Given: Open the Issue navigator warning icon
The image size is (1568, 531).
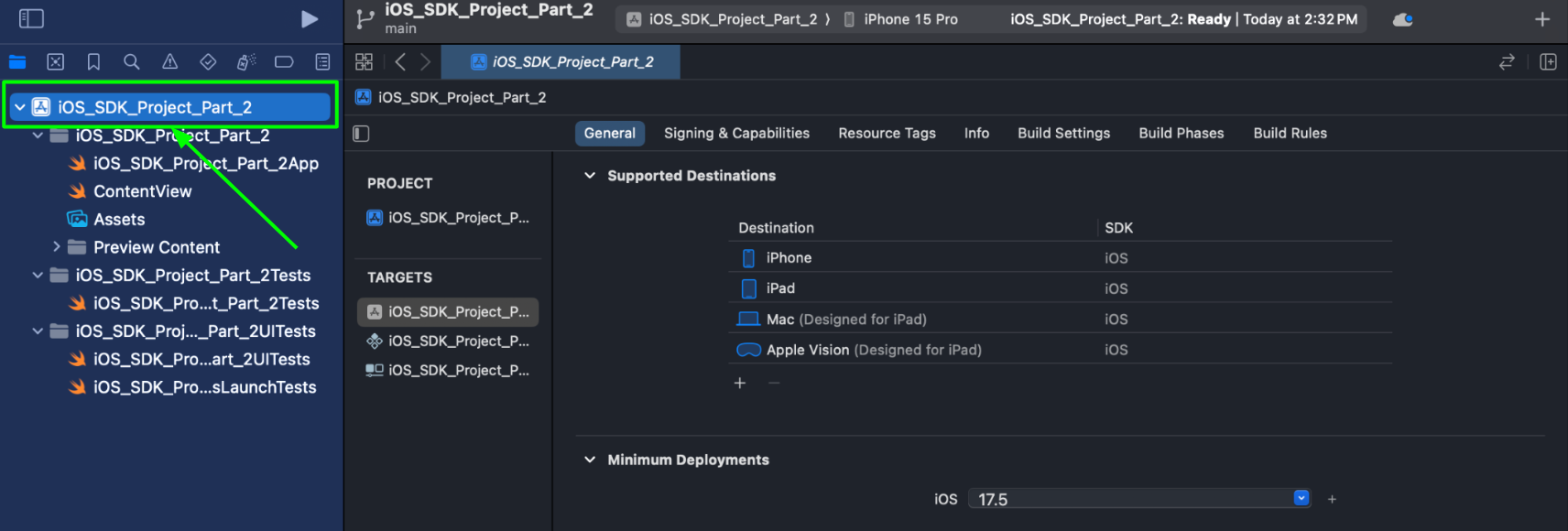Looking at the screenshot, I should pyautogui.click(x=170, y=62).
